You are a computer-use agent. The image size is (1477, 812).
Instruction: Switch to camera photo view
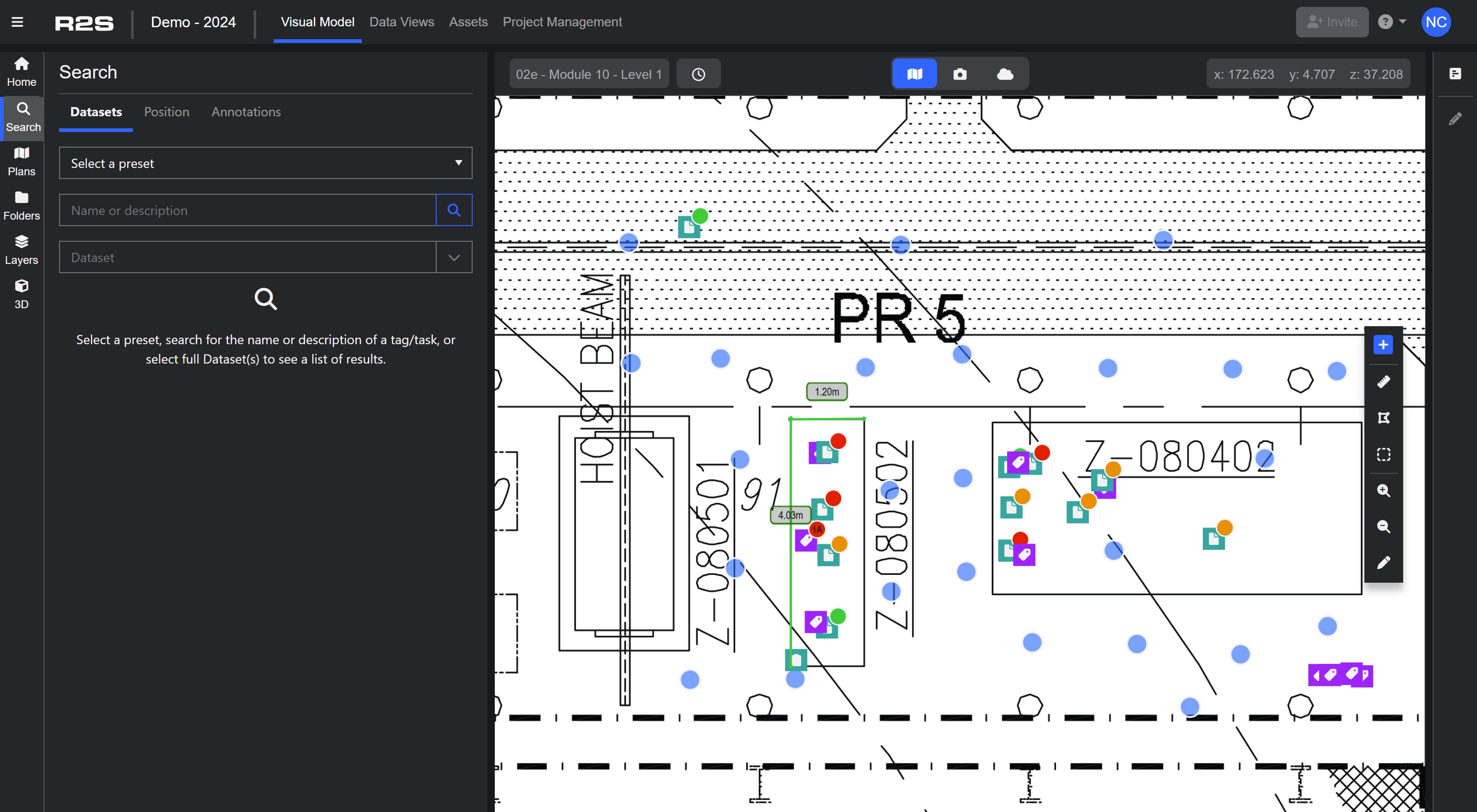tap(960, 74)
